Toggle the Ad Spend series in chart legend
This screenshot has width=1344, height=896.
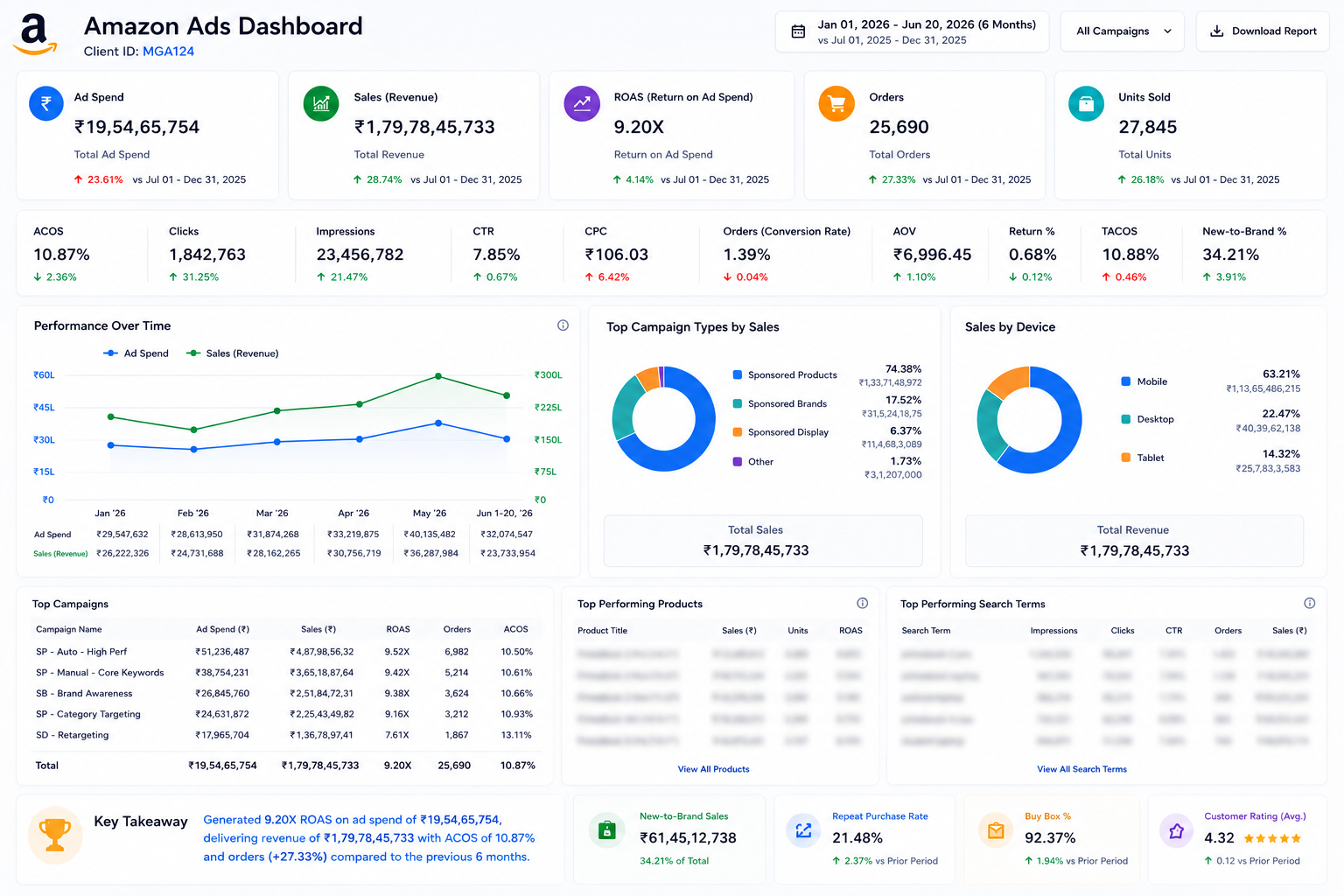click(x=136, y=353)
